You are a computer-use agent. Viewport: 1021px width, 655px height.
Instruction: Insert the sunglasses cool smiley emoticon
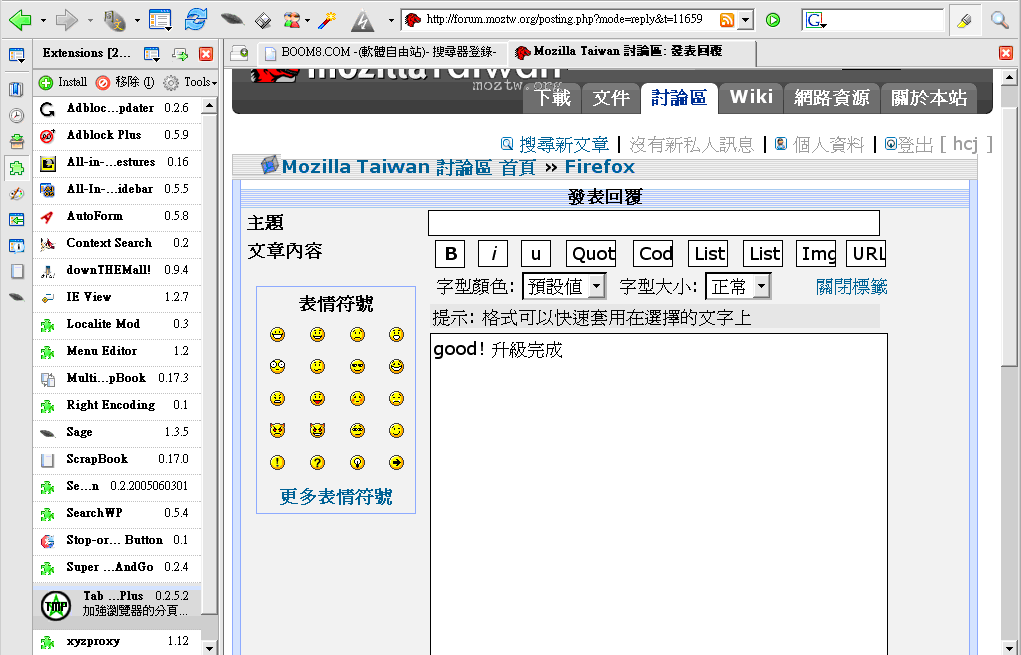click(357, 366)
